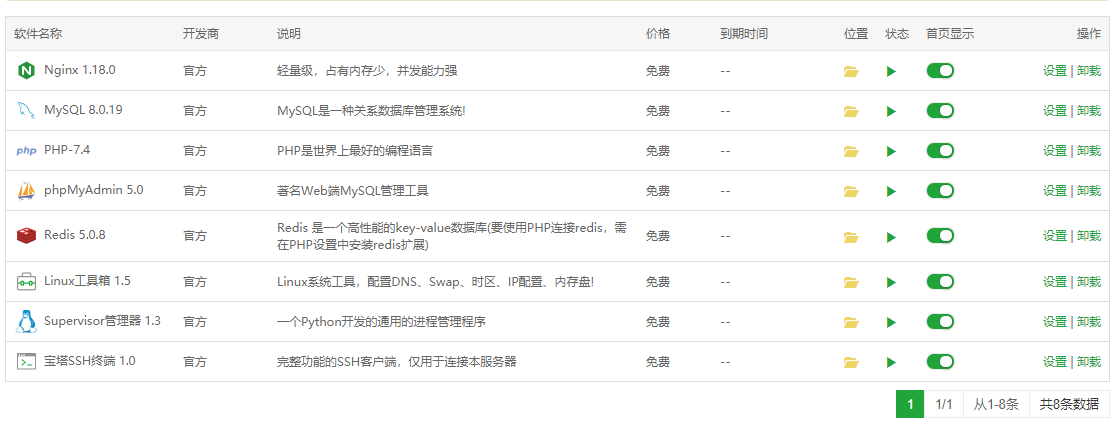Click the 到期时间 column header
Viewport: 1119px width, 428px height.
pyautogui.click(x=744, y=34)
